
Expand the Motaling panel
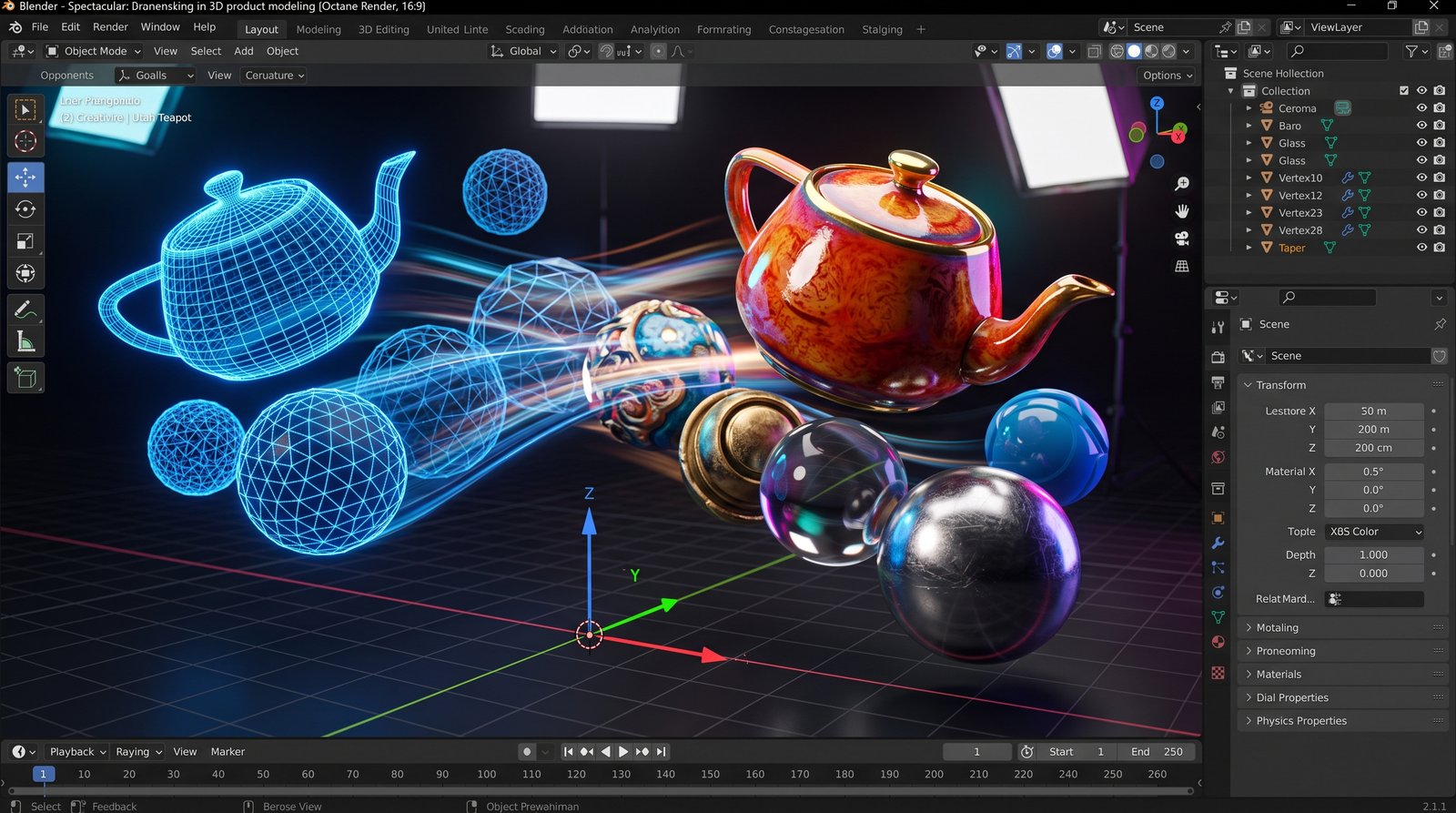[x=1342, y=627]
